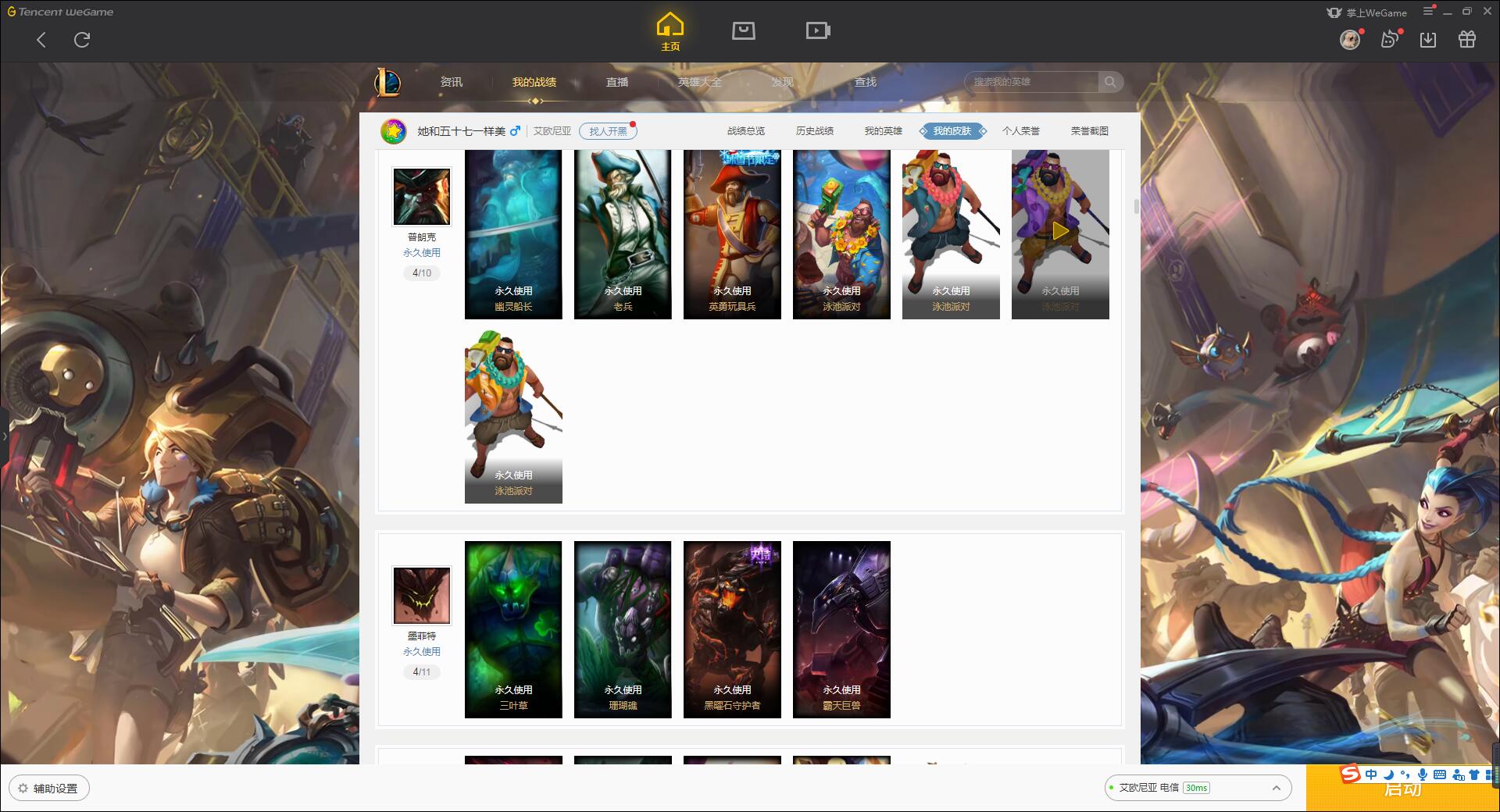
Task: Switch to the 我的战绩 tab
Action: [x=534, y=82]
